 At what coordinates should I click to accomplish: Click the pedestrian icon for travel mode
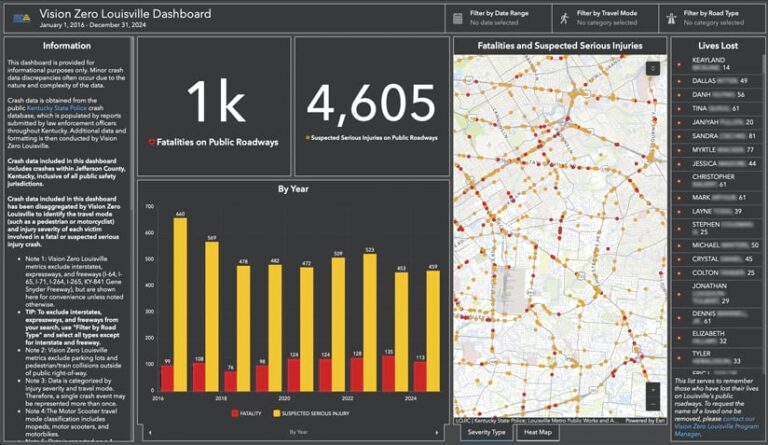click(564, 19)
